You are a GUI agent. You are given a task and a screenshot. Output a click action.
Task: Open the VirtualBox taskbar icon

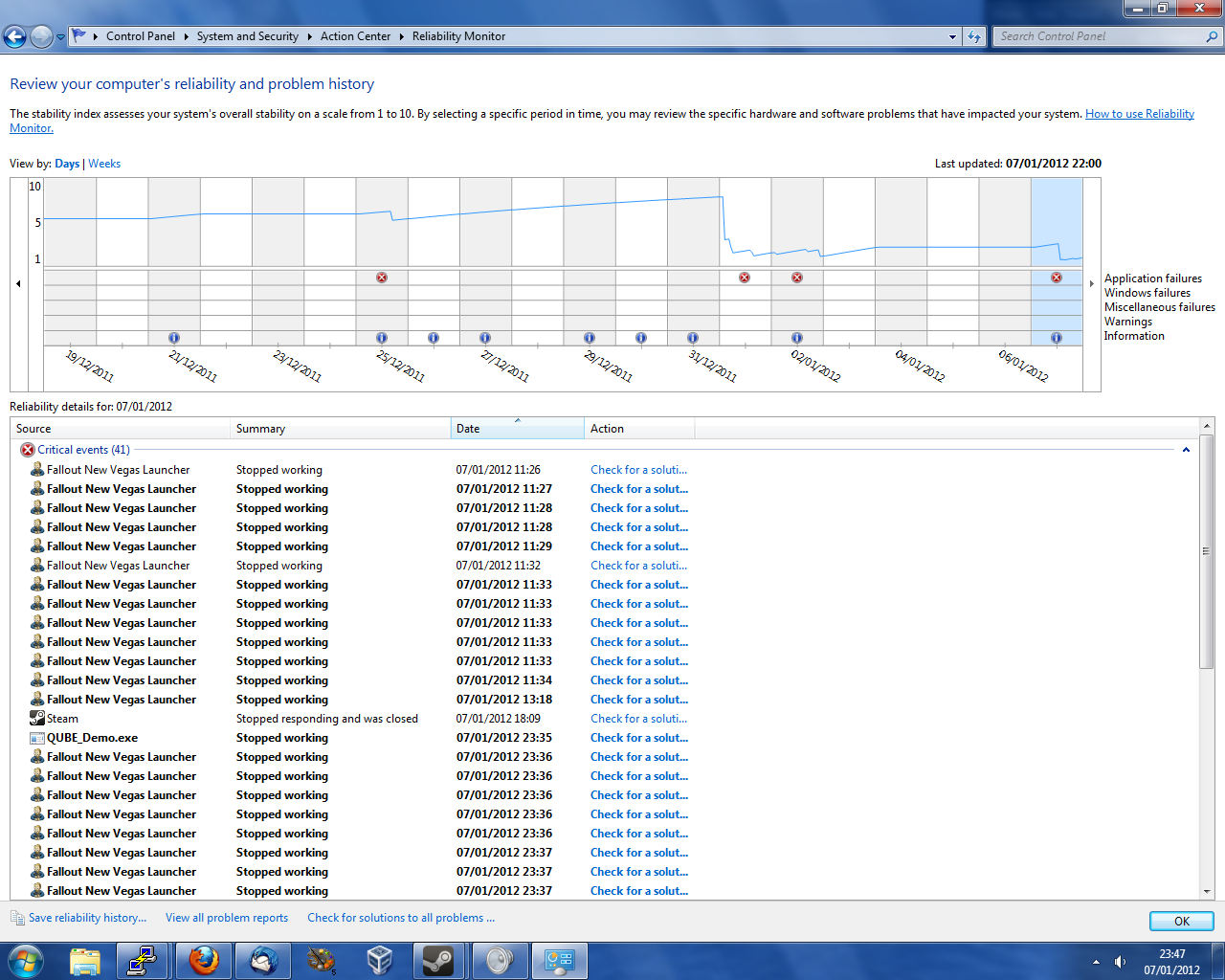[x=380, y=960]
